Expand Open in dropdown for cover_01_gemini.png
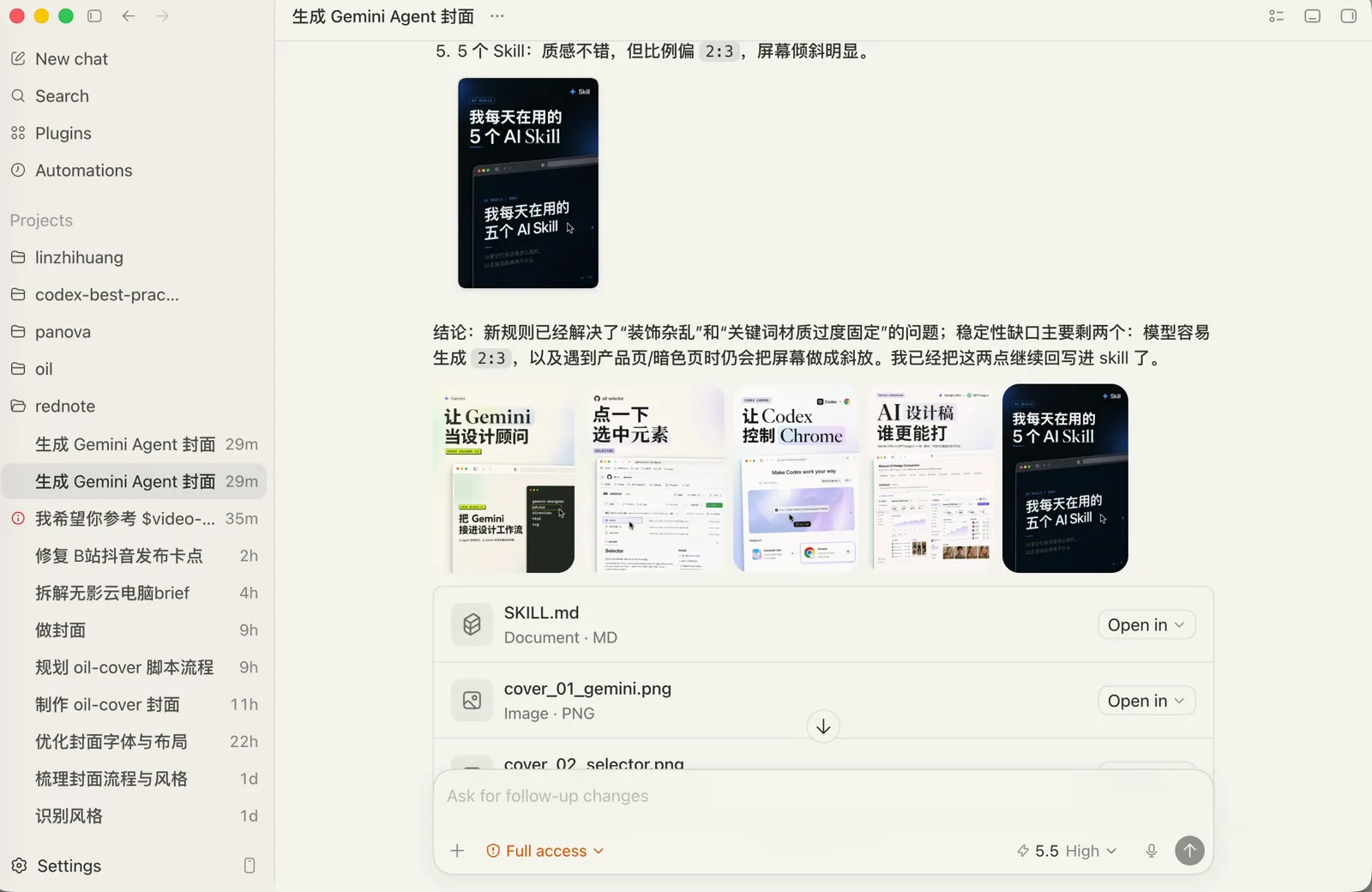Viewport: 1372px width, 892px height. [x=1146, y=701]
